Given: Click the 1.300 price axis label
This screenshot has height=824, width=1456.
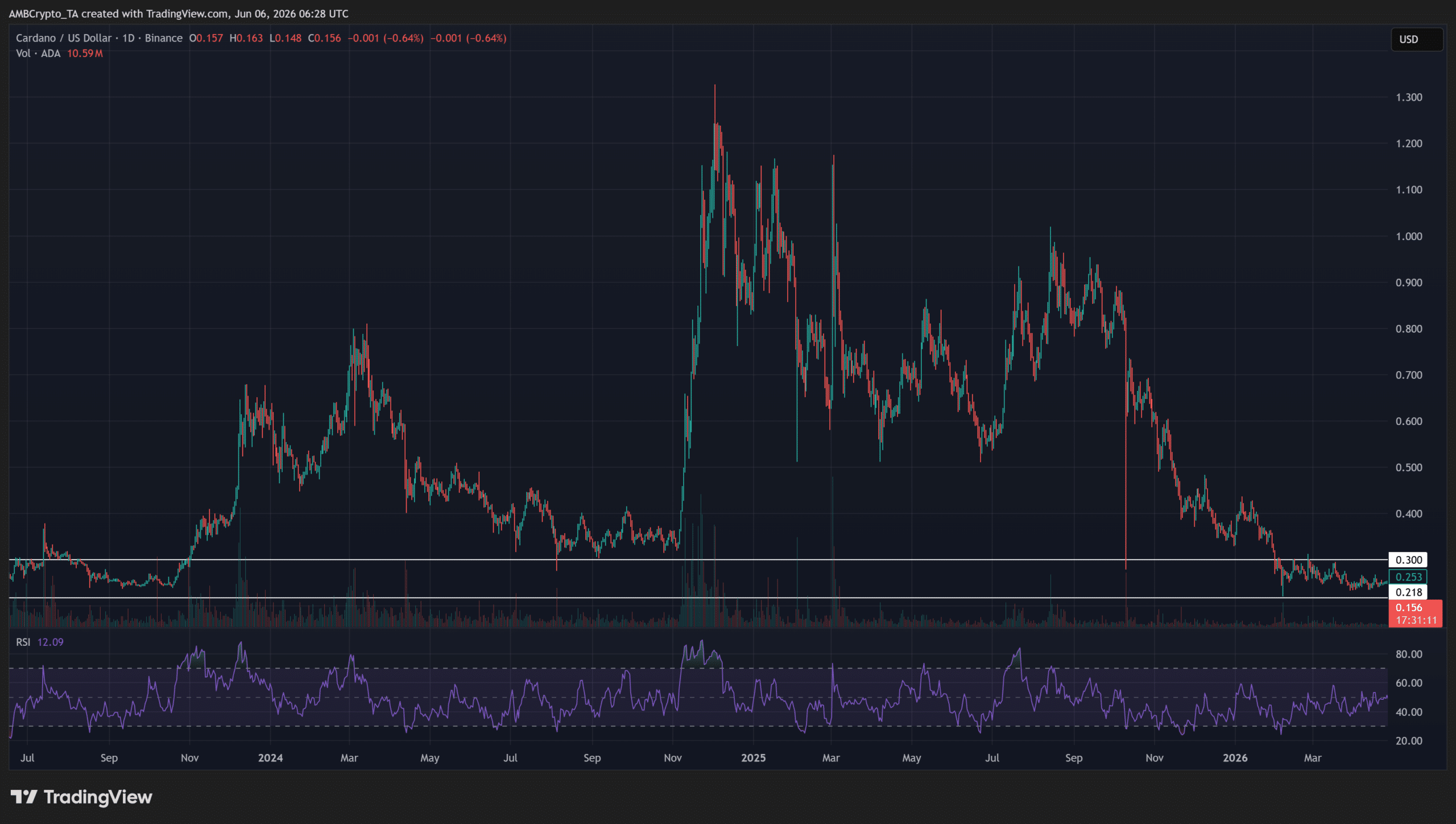Looking at the screenshot, I should pyautogui.click(x=1409, y=97).
